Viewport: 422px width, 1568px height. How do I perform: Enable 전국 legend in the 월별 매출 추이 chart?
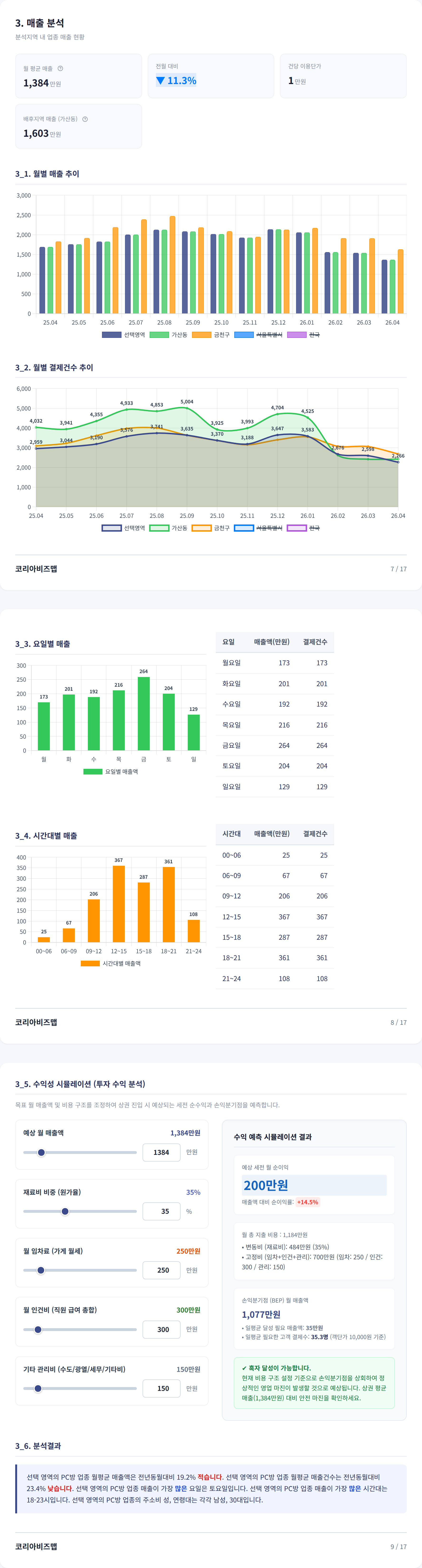[303, 335]
